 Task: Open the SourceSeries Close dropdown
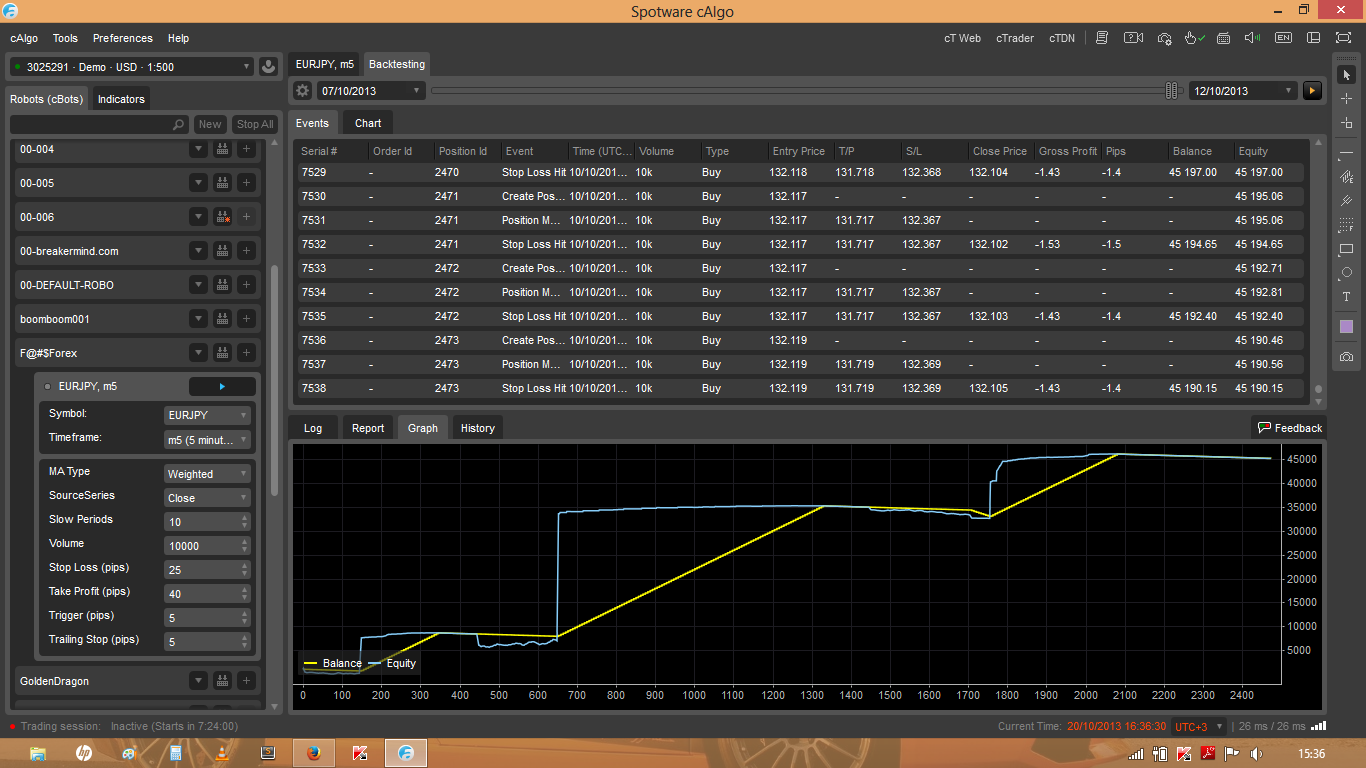coord(207,498)
